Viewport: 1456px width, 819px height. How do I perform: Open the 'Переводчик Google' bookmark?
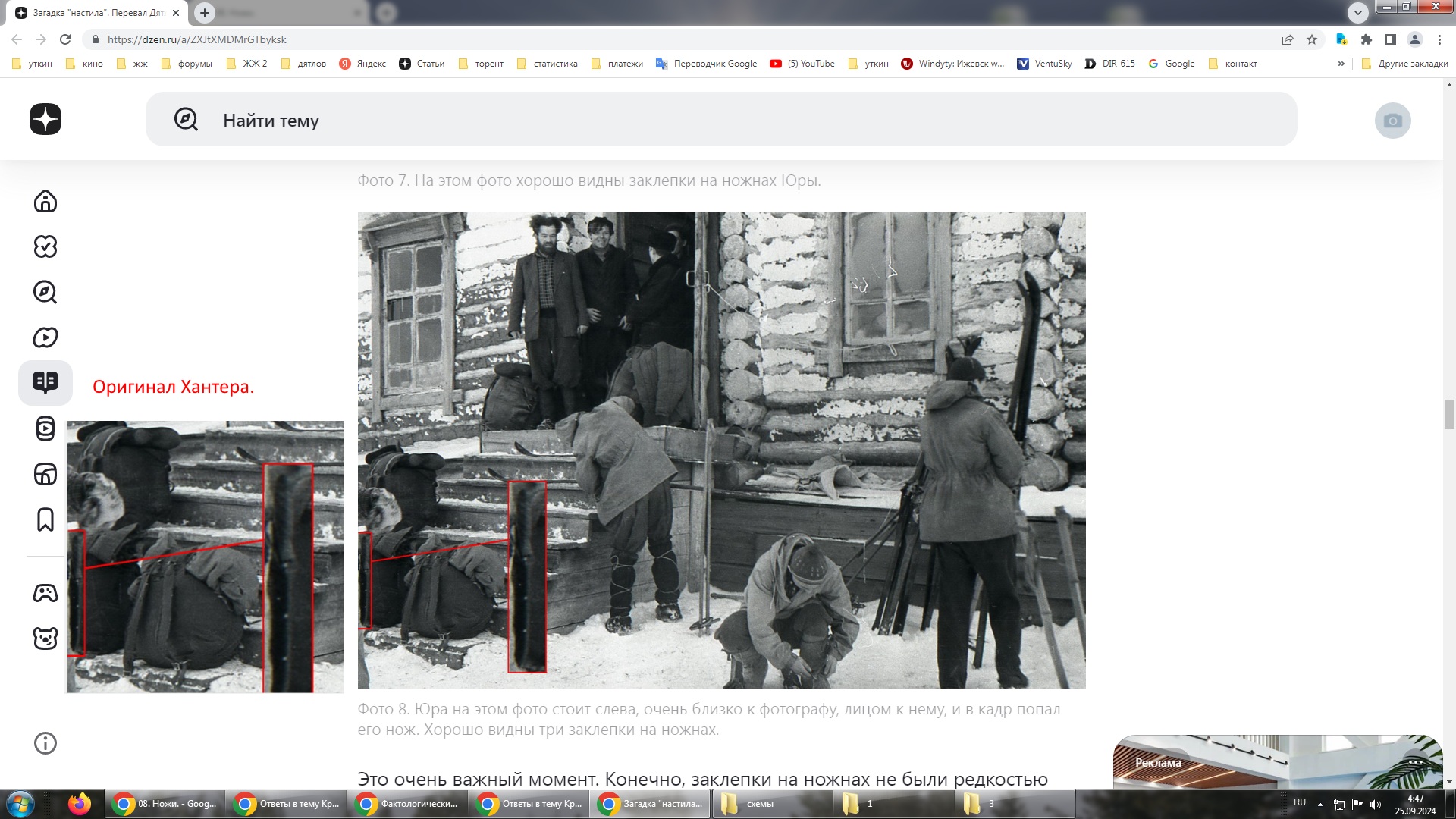[x=707, y=64]
